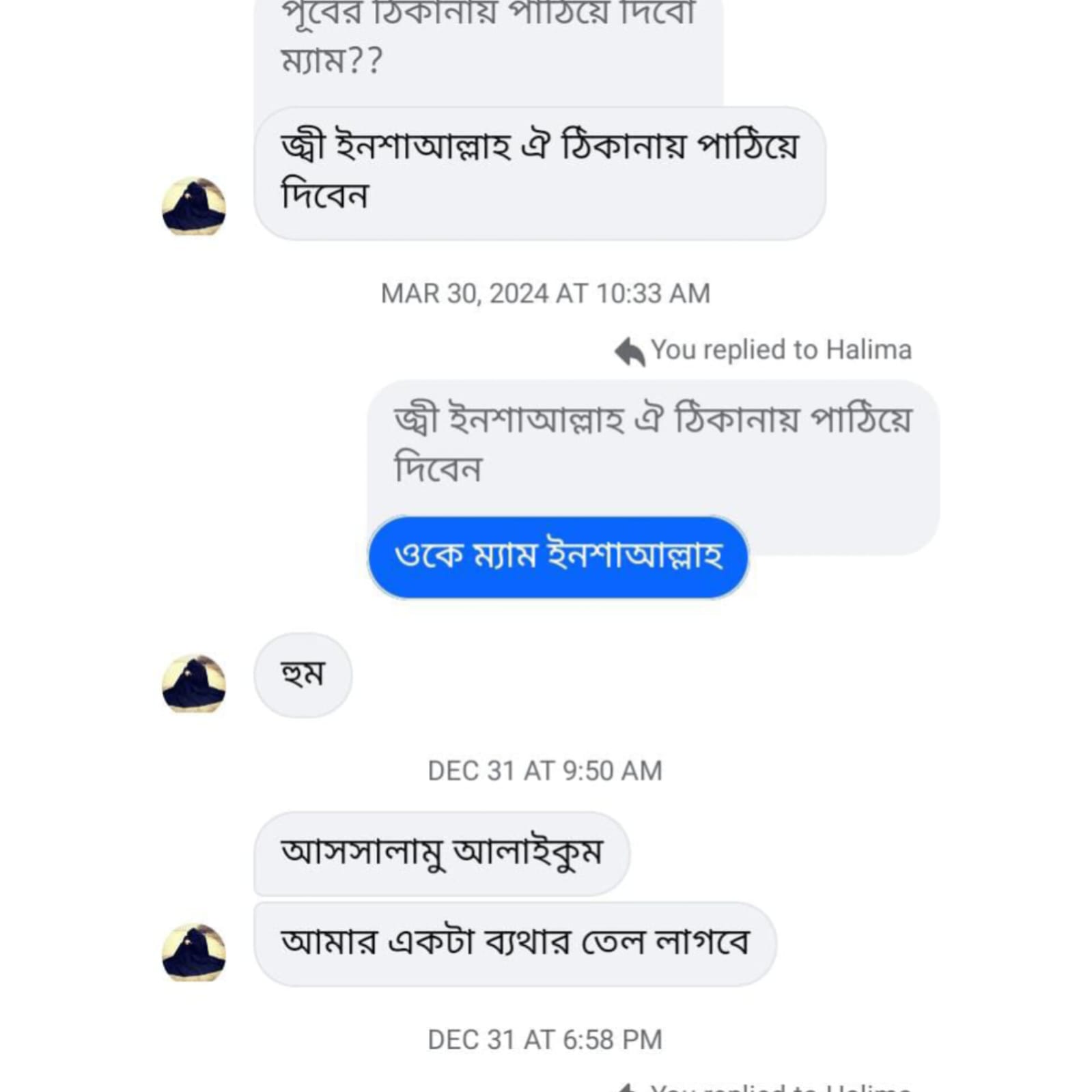Tap avatar beside the ঠিকানায় পাঠিয়ে দিবেন message
The image size is (1092, 1092).
coord(194,206)
